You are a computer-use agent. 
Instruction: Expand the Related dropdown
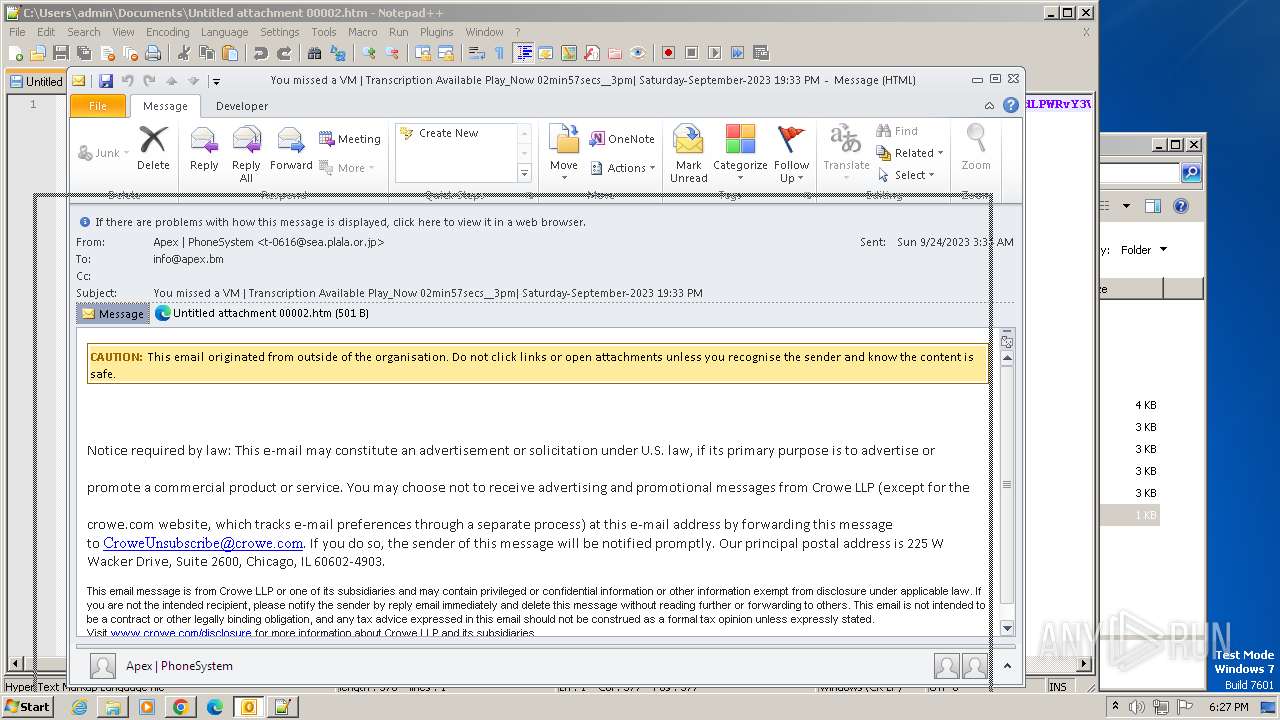[911, 153]
